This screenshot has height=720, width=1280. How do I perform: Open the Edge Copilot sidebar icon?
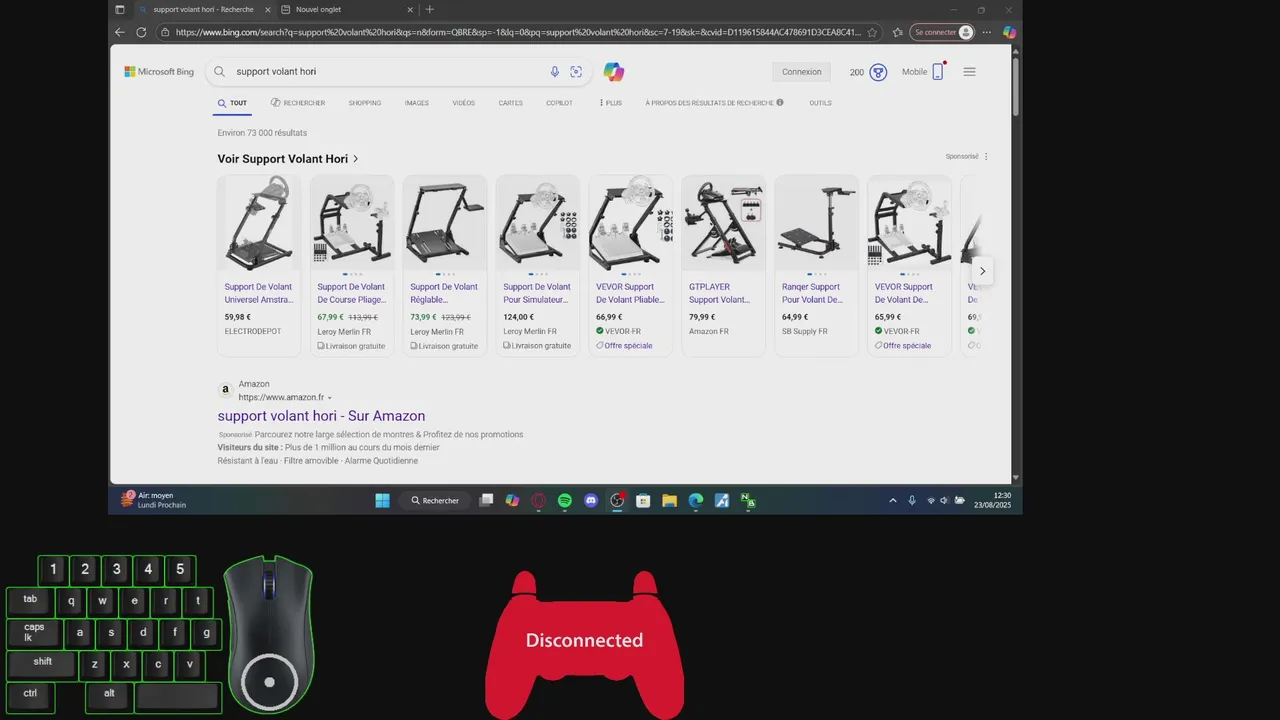[1009, 32]
